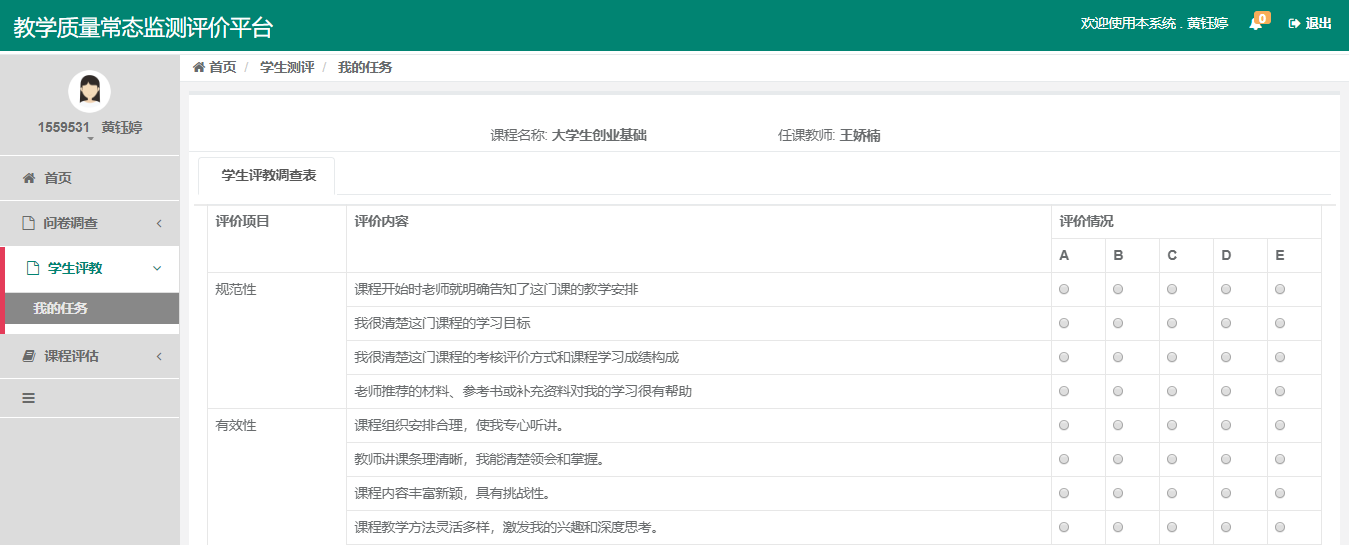Click the 问卷调查 document icon
Screen dimensions: 1349x545
click(29, 223)
